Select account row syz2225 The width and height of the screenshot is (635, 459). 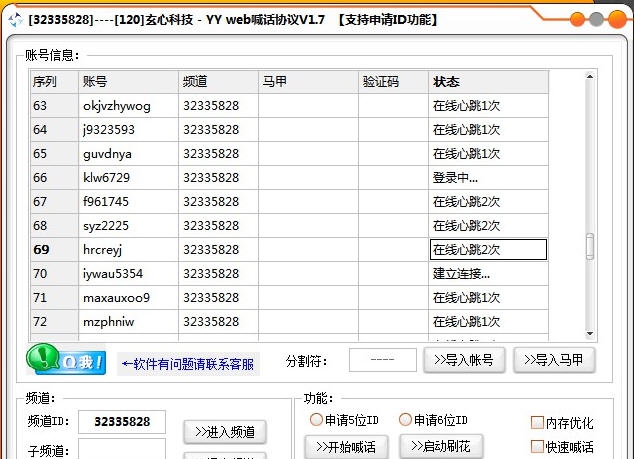[x=290, y=225]
